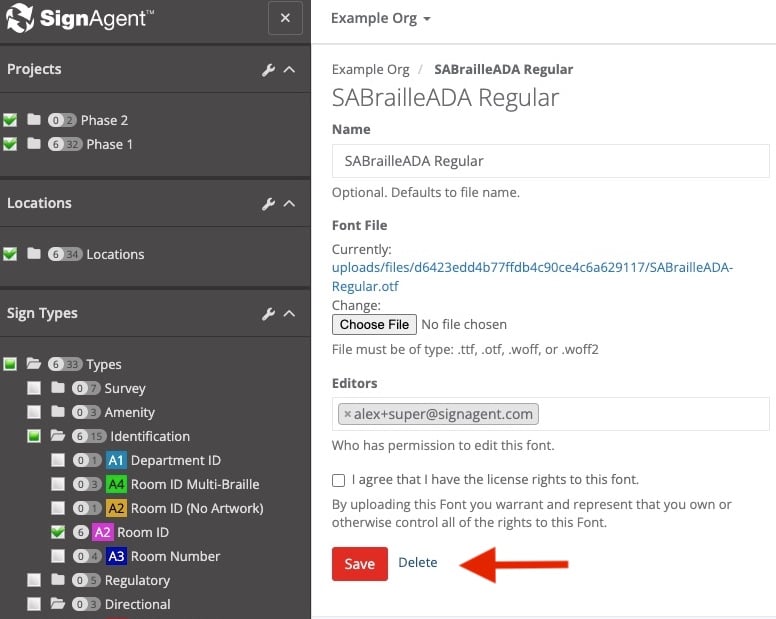Close the sidebar with the X button
776x619 pixels.
coord(285,18)
